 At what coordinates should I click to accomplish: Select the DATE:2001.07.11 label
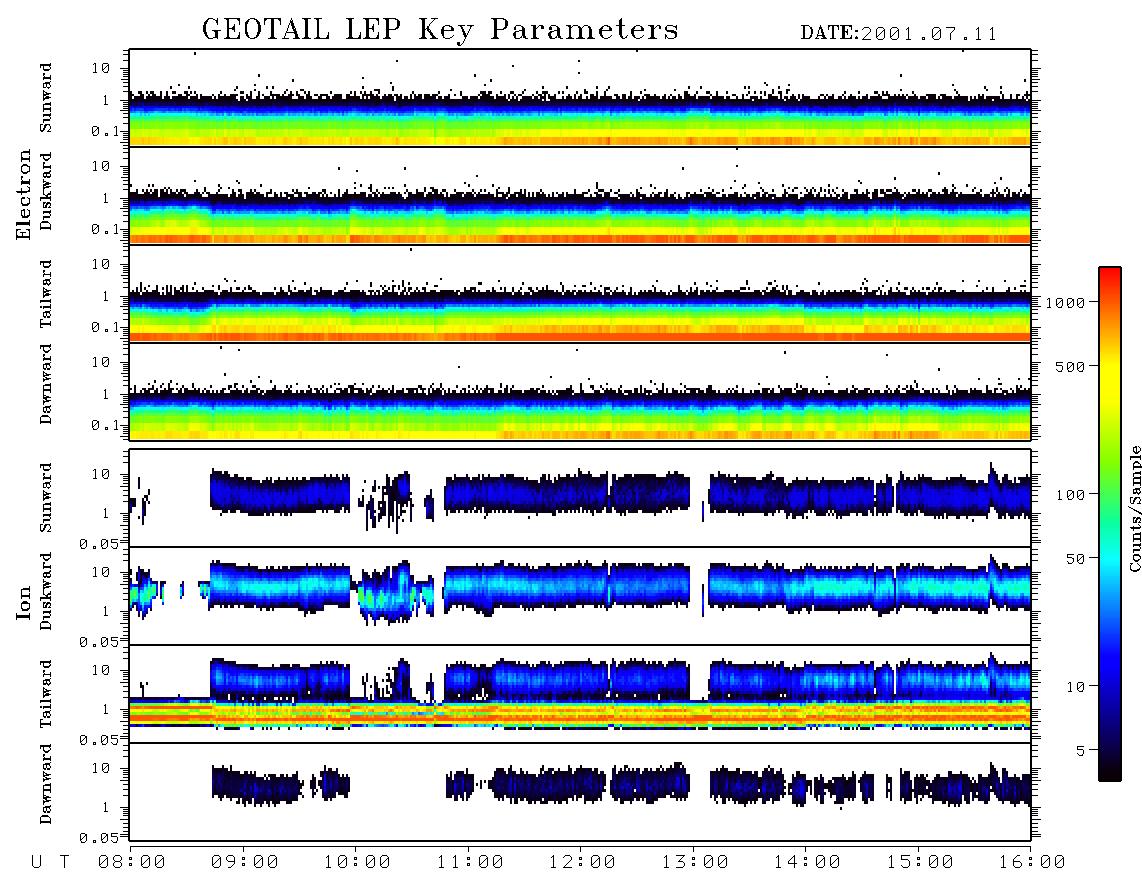(x=899, y=34)
